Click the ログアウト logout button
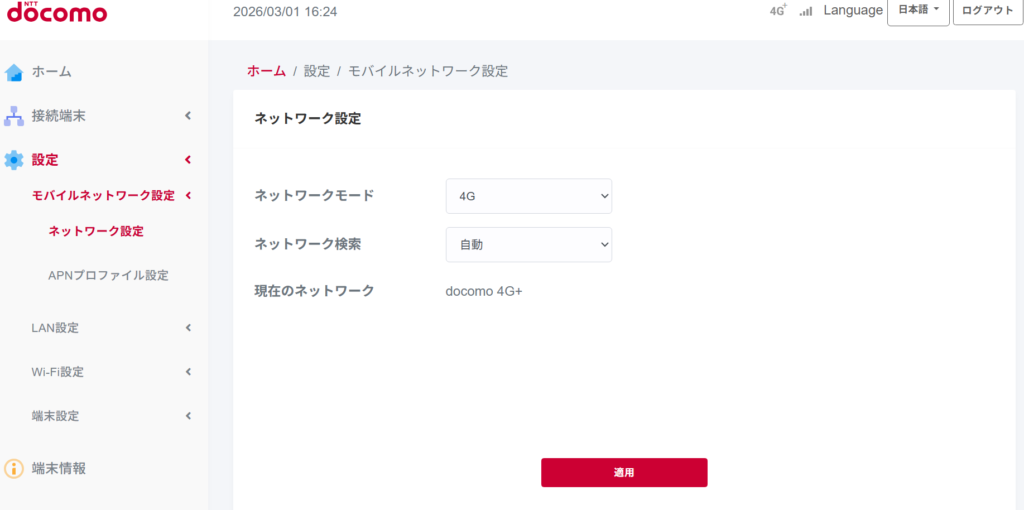This screenshot has height=510, width=1024. [987, 11]
